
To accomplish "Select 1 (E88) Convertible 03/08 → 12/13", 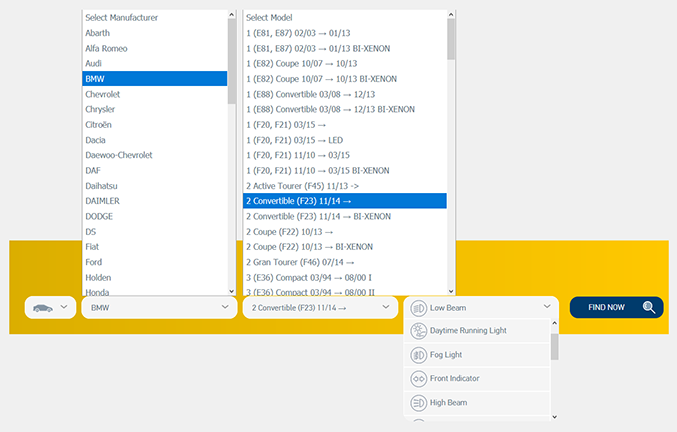I will tap(345, 94).
